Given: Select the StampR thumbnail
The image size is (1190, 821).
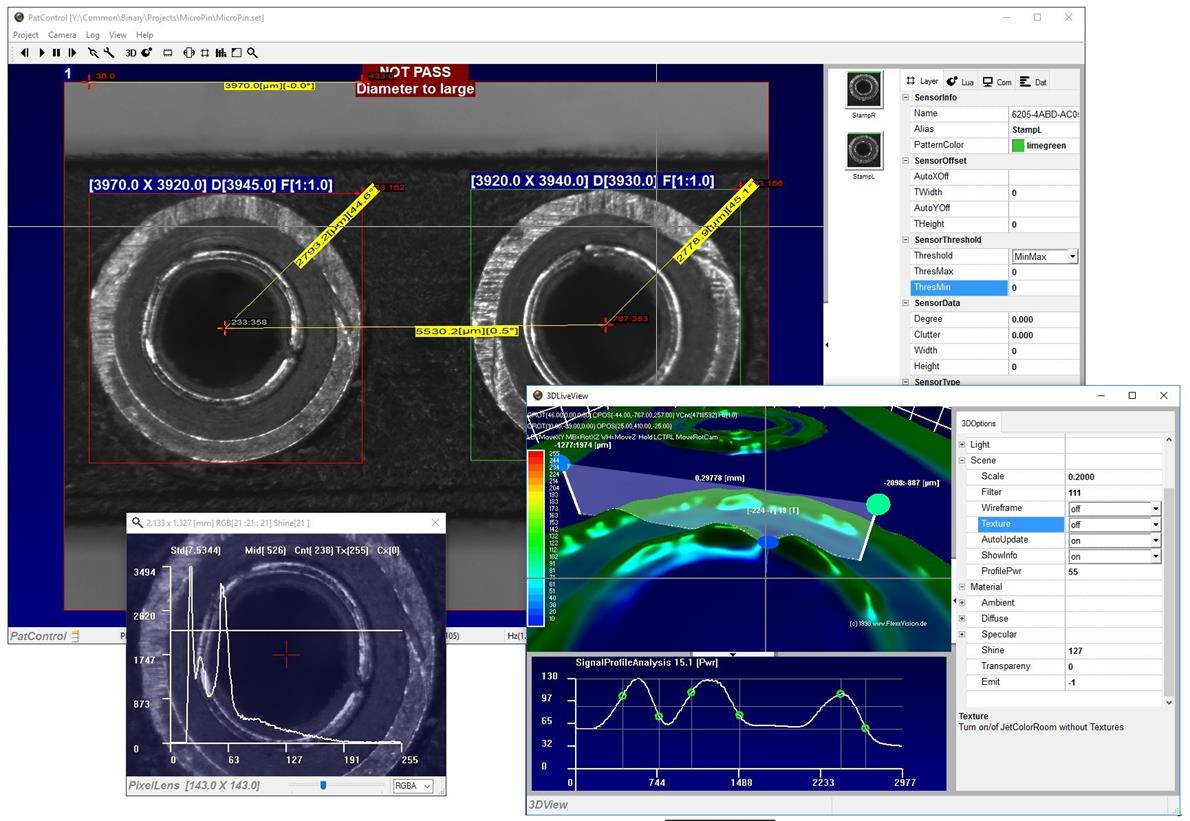Looking at the screenshot, I should [864, 90].
